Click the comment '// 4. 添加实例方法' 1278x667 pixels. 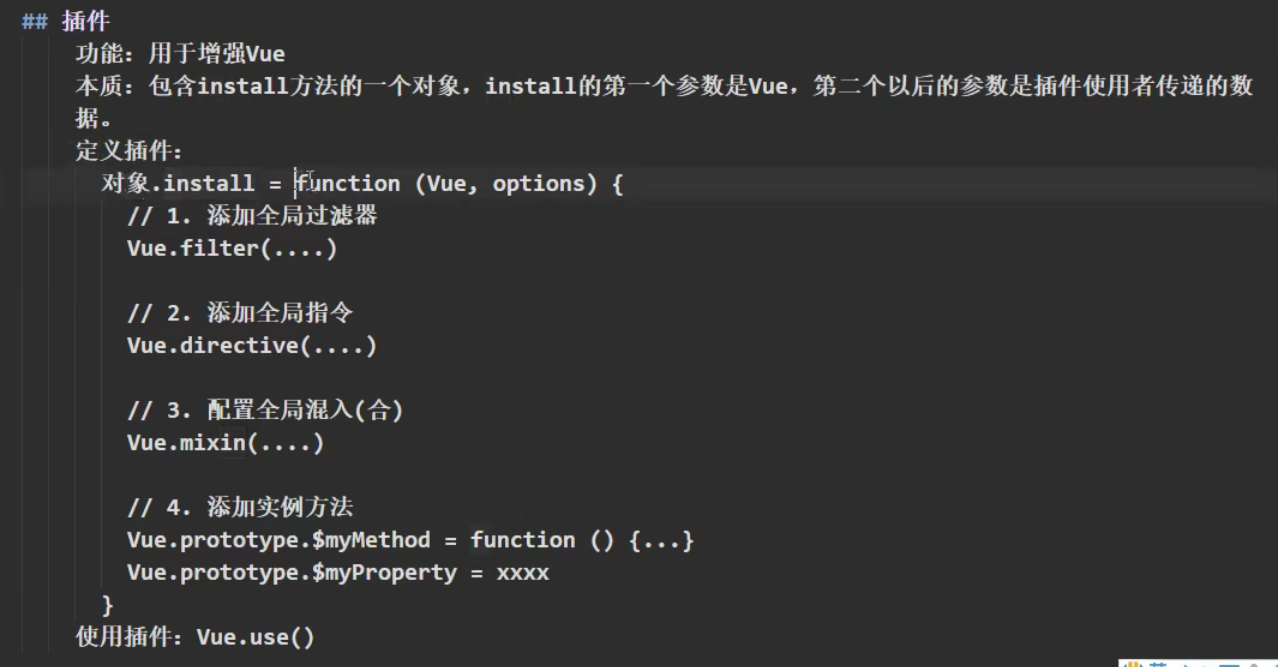point(240,507)
